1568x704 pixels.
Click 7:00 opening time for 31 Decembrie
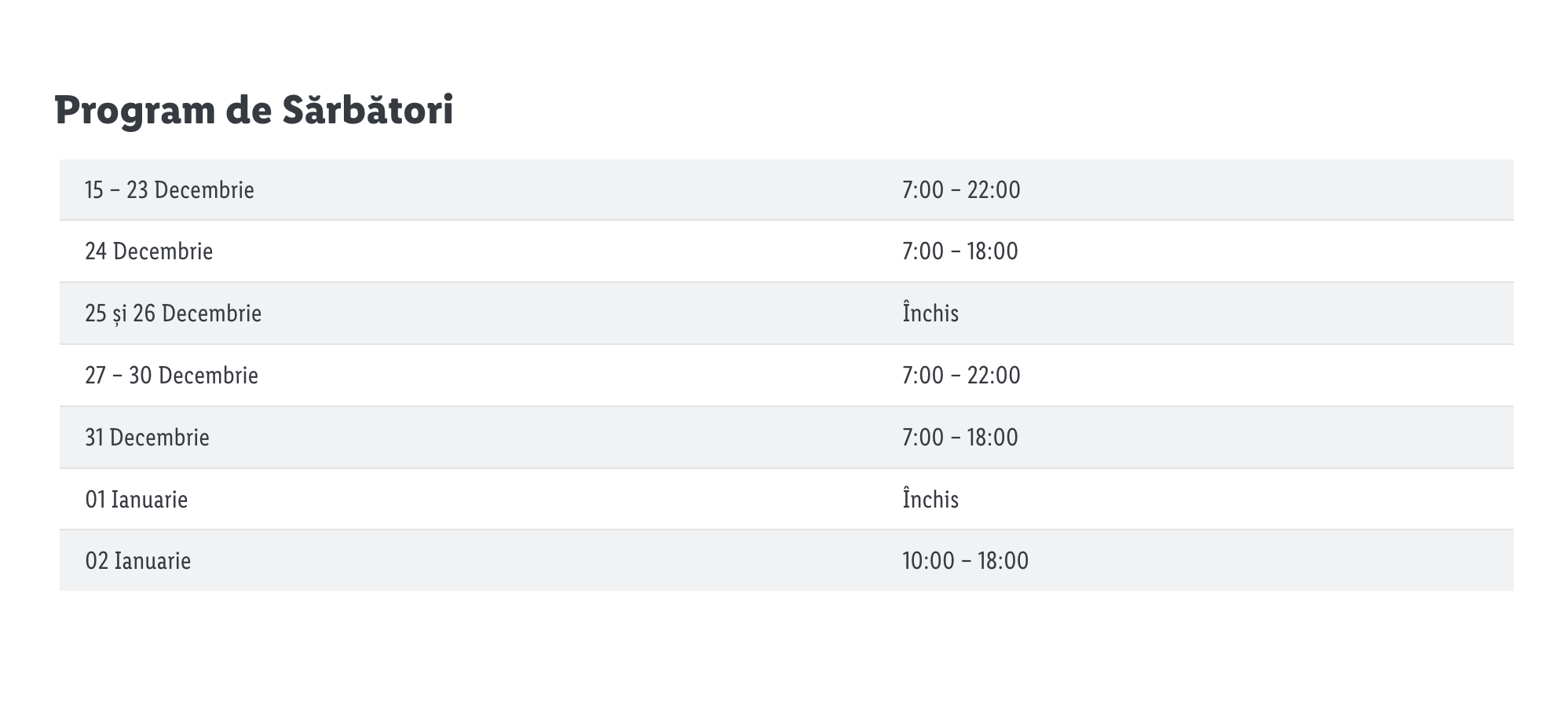click(923, 438)
